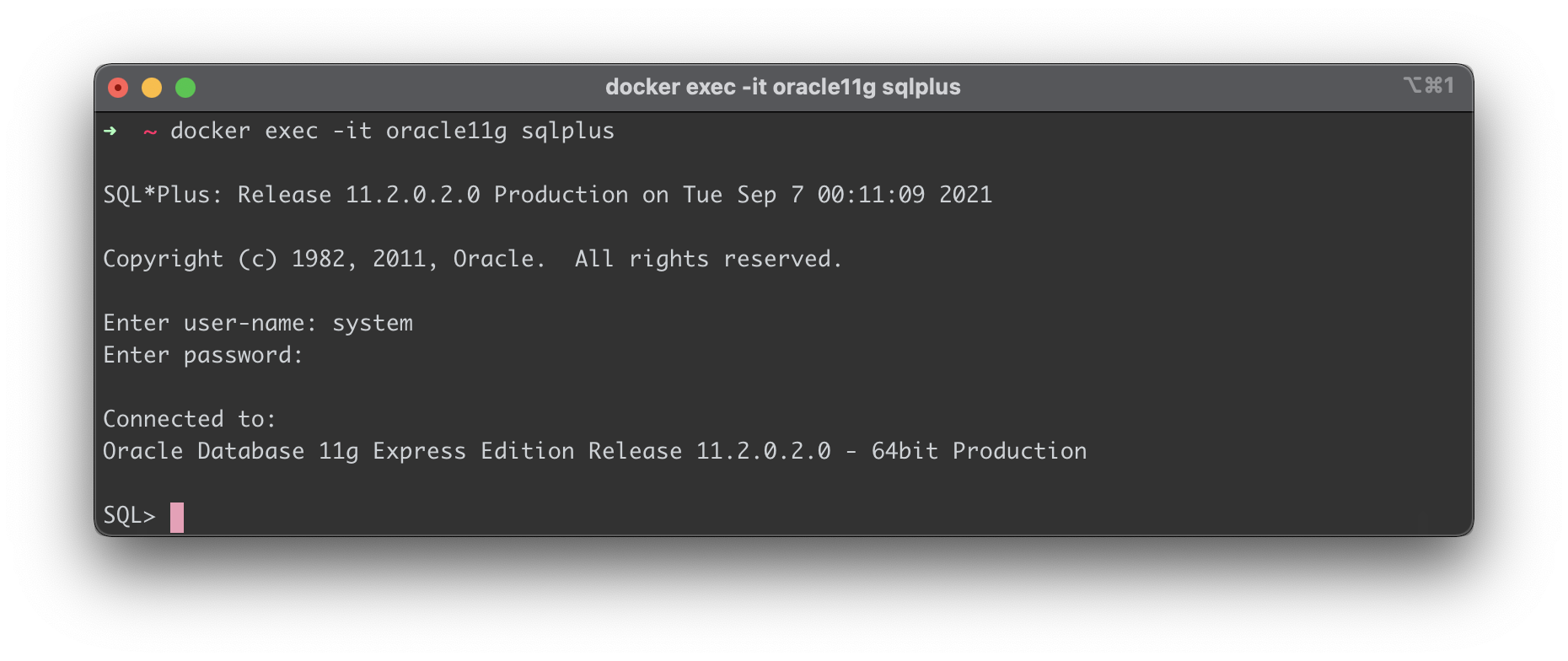The height and width of the screenshot is (661, 1568).
Task: Click the red tilde directory indicator
Action: (x=150, y=132)
